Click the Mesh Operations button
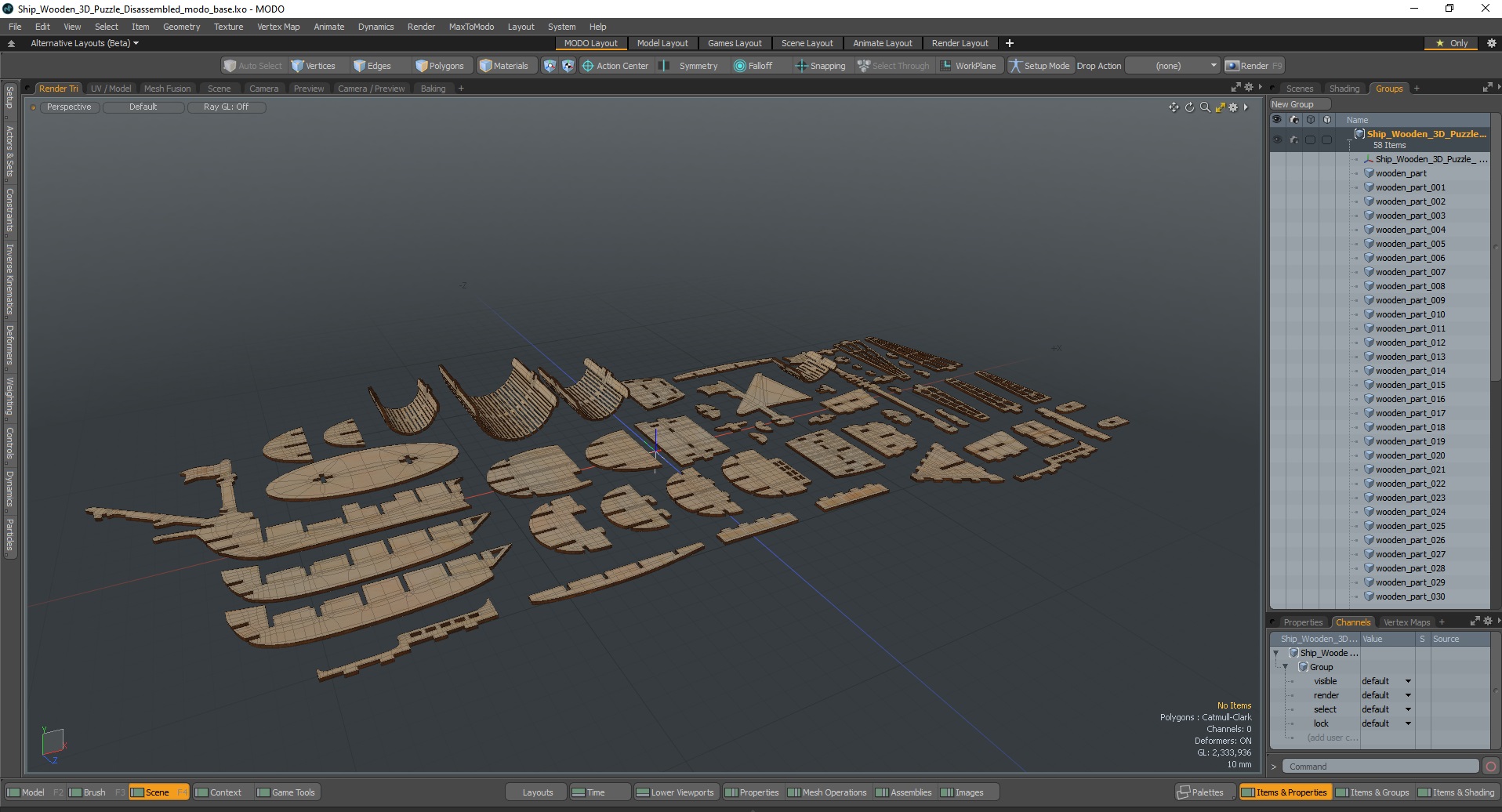The image size is (1502, 812). (x=827, y=792)
